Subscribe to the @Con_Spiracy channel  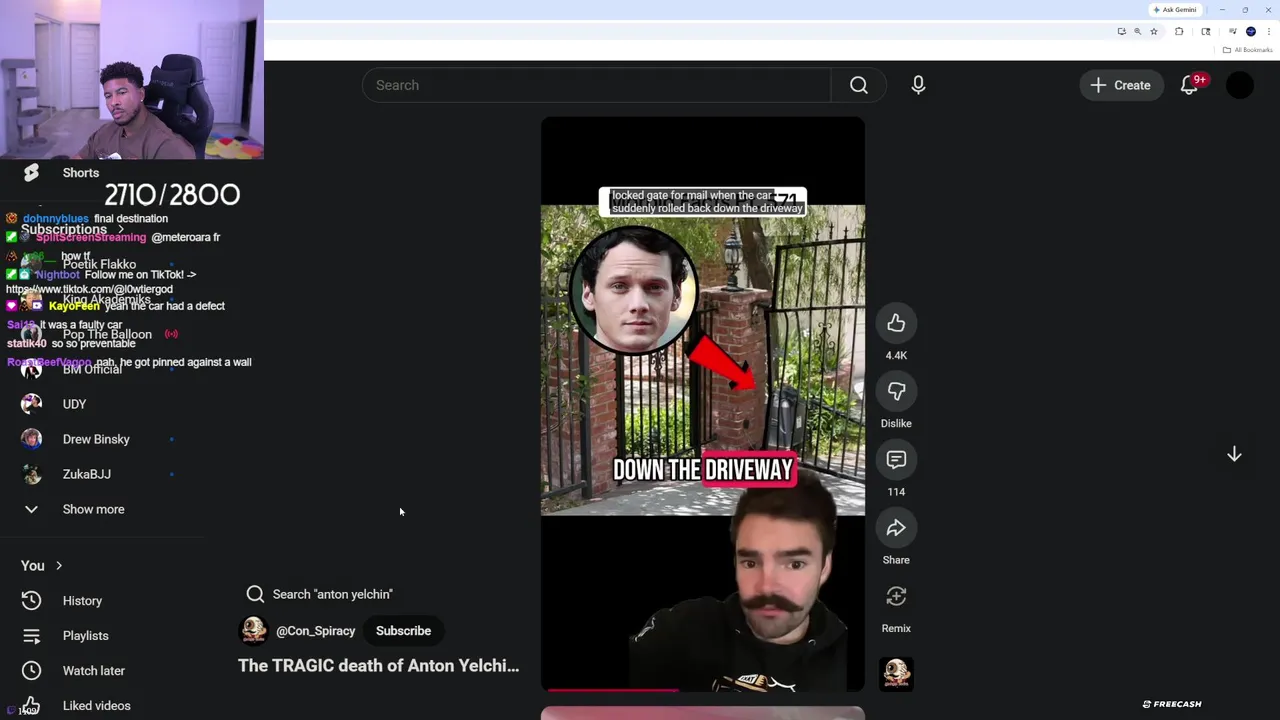[x=403, y=630]
